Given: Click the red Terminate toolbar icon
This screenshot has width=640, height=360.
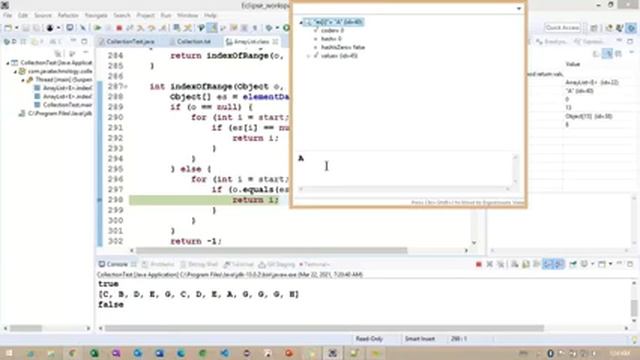Looking at the screenshot, I should click(119, 28).
